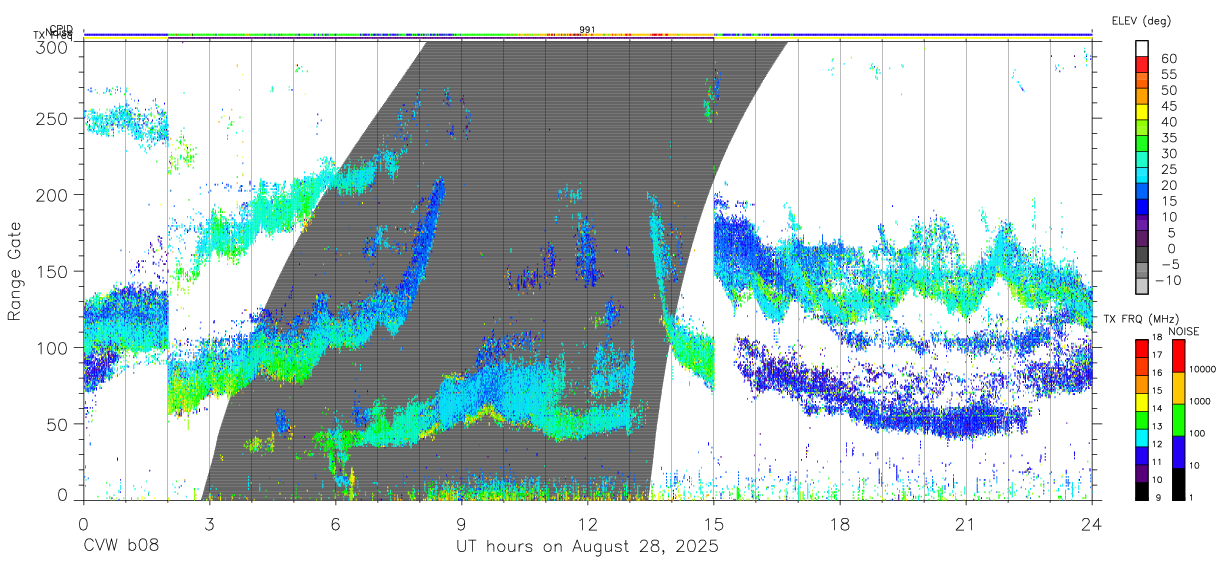The image size is (1228, 567).
Task: Select the white top swatch of ELEV bar
Action: pos(1144,48)
